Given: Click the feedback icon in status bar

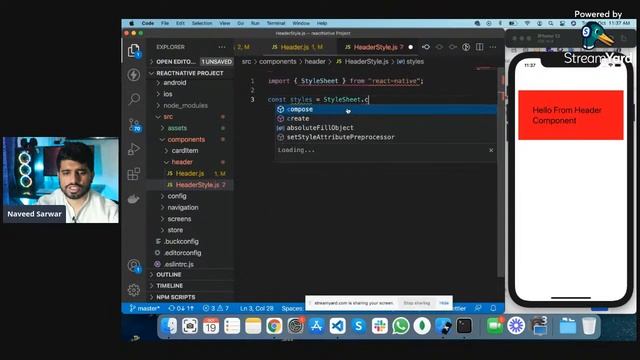Looking at the screenshot, I should 478,308.
